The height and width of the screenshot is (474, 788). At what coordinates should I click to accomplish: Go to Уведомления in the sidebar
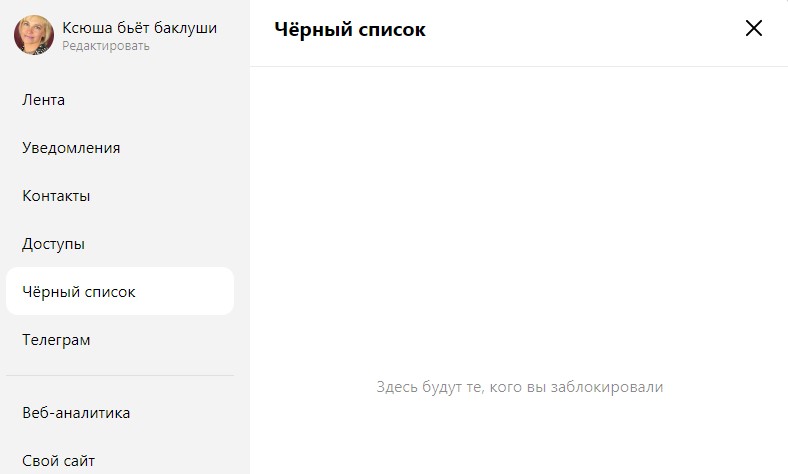[71, 148]
